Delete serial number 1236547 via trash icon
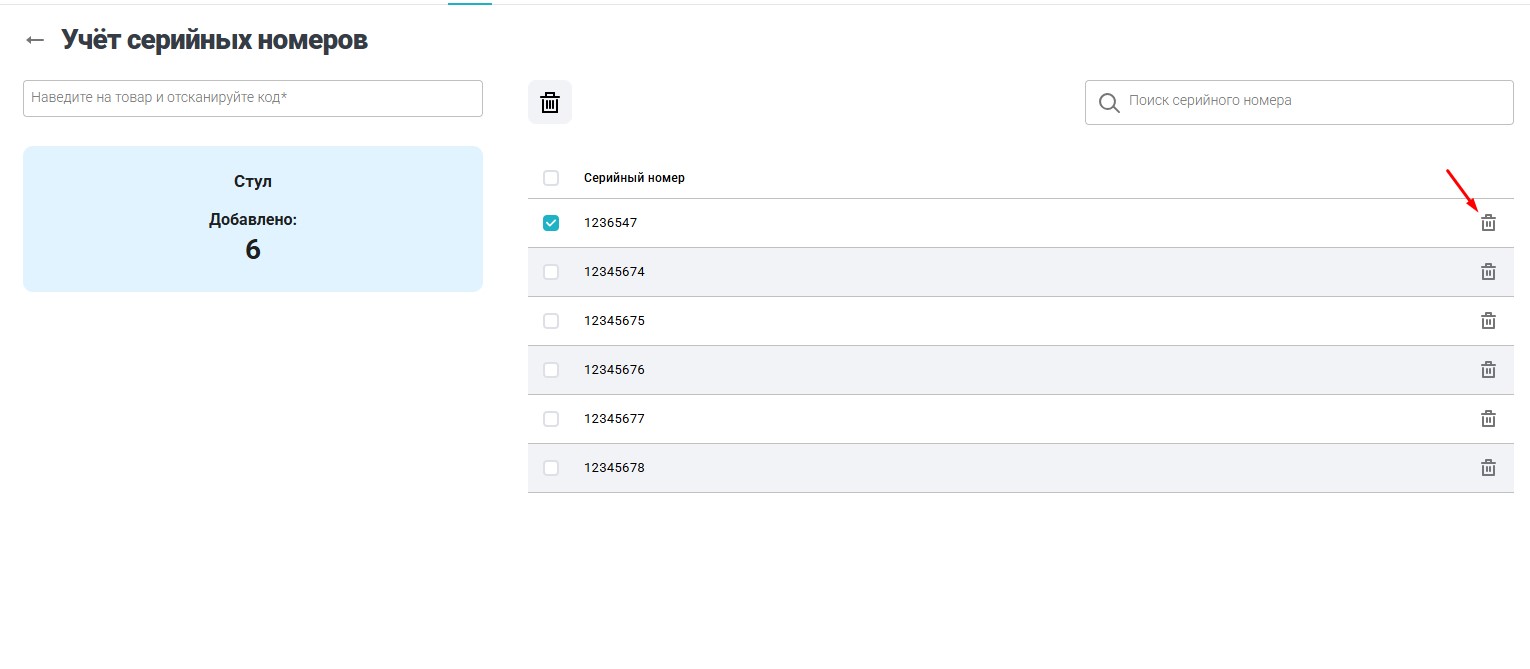Image resolution: width=1530 pixels, height=669 pixels. pos(1488,223)
